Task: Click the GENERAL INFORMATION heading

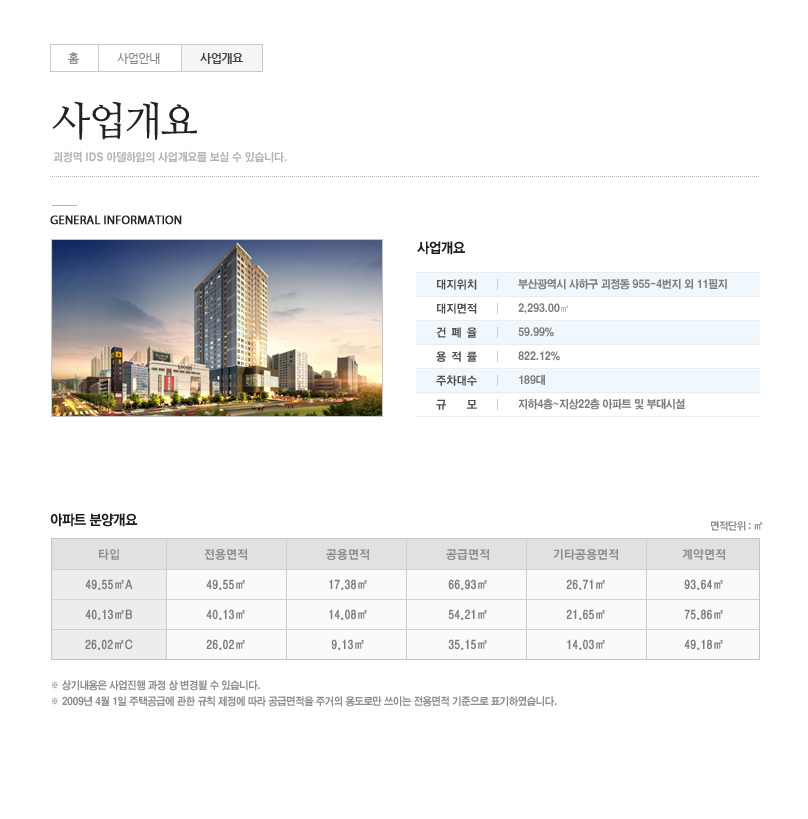Action: pyautogui.click(x=116, y=220)
